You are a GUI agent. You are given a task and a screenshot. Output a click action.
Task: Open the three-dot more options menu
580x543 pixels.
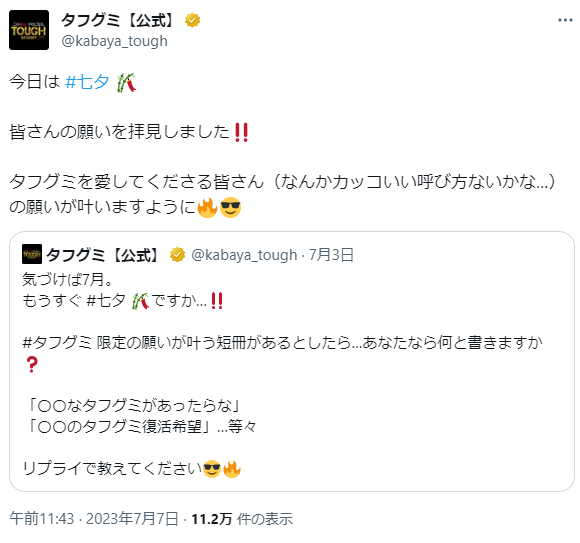pos(565,20)
